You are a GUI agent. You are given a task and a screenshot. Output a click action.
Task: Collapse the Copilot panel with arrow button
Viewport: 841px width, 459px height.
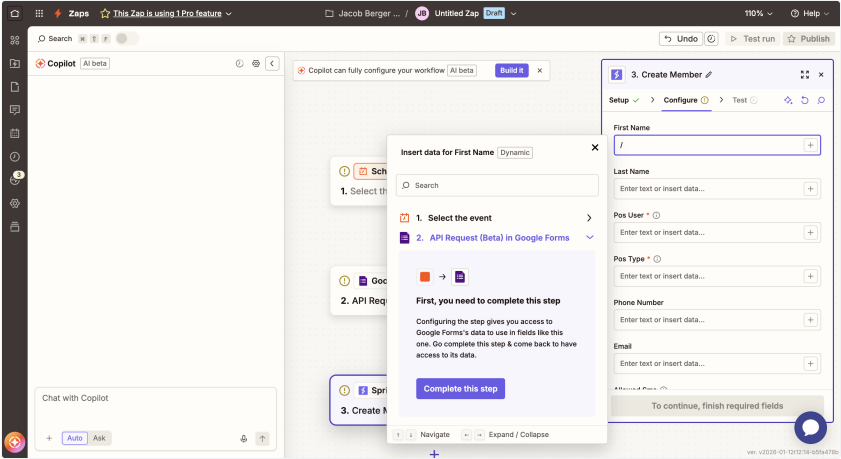coord(272,63)
